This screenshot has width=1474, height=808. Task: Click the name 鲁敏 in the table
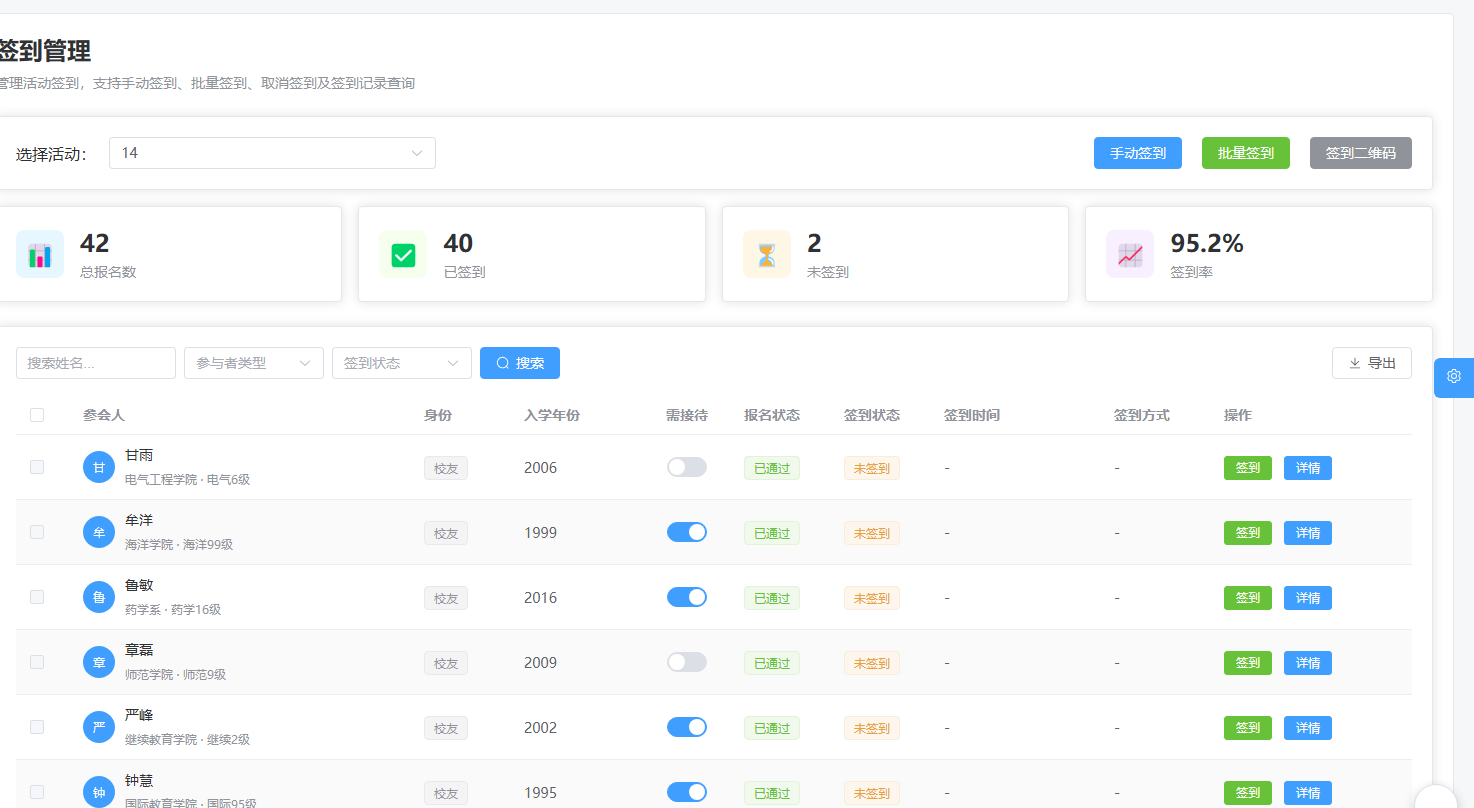139,585
